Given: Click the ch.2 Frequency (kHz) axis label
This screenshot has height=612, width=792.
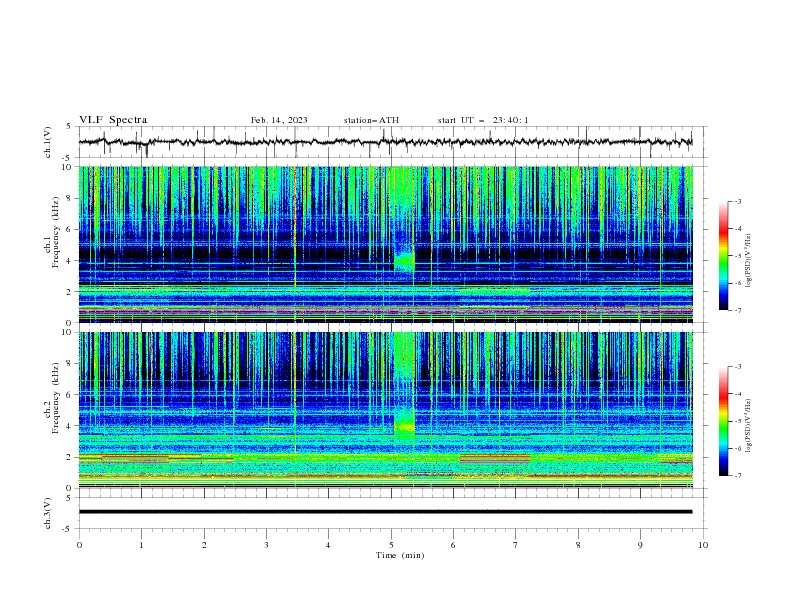Looking at the screenshot, I should click(x=52, y=398).
